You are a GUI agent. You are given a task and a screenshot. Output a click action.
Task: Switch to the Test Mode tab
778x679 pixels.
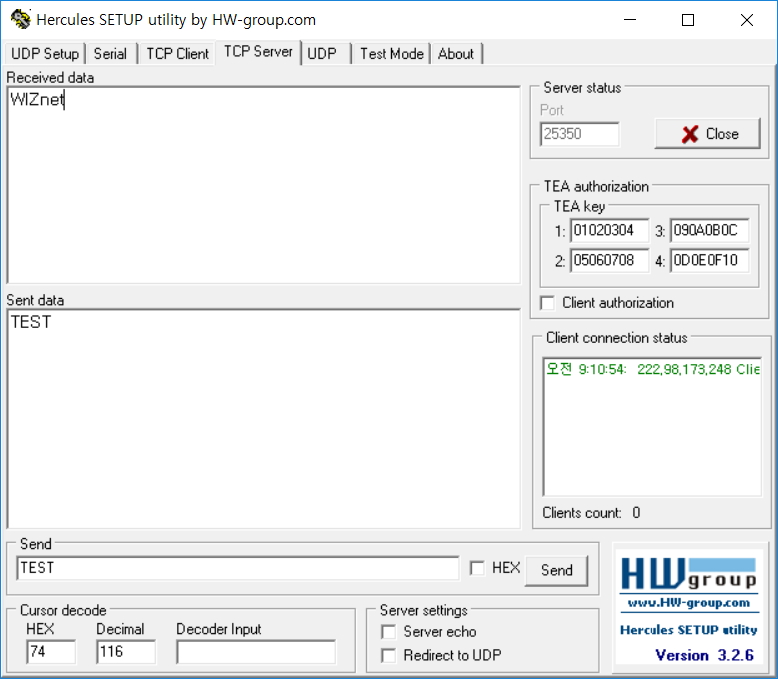tap(391, 54)
